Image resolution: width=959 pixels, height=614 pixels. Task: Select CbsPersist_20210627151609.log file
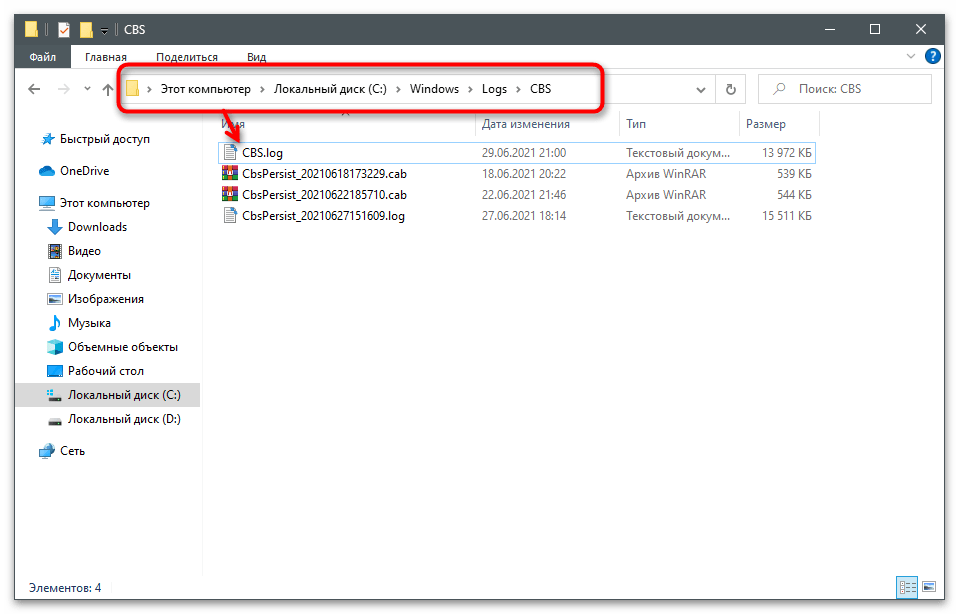[517, 215]
